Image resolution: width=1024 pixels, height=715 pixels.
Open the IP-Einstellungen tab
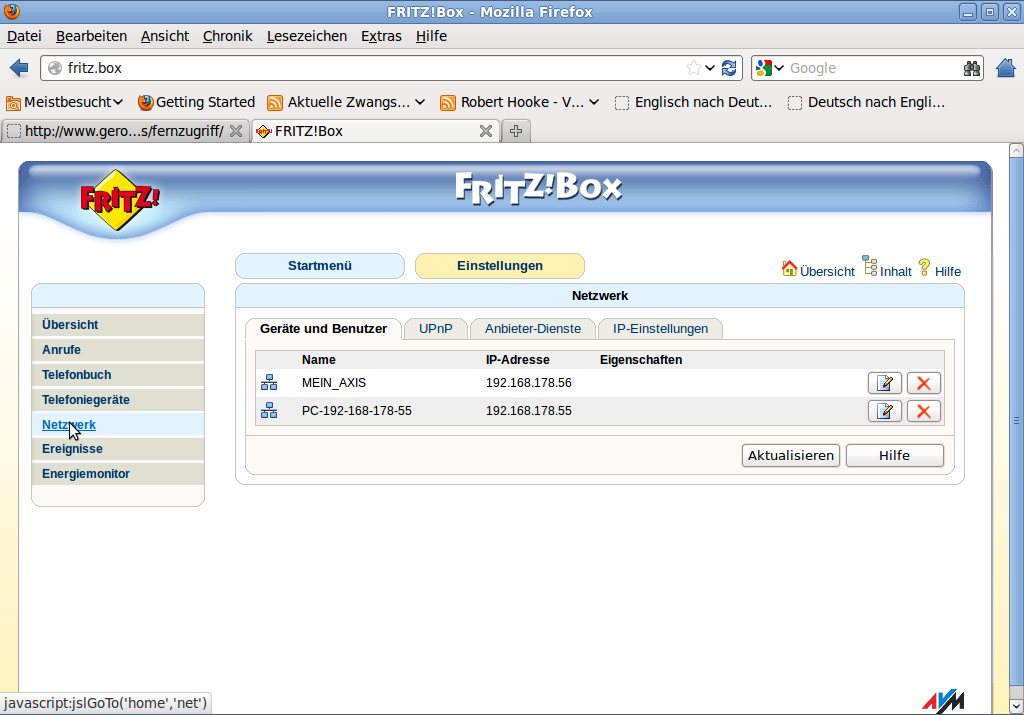(x=660, y=329)
